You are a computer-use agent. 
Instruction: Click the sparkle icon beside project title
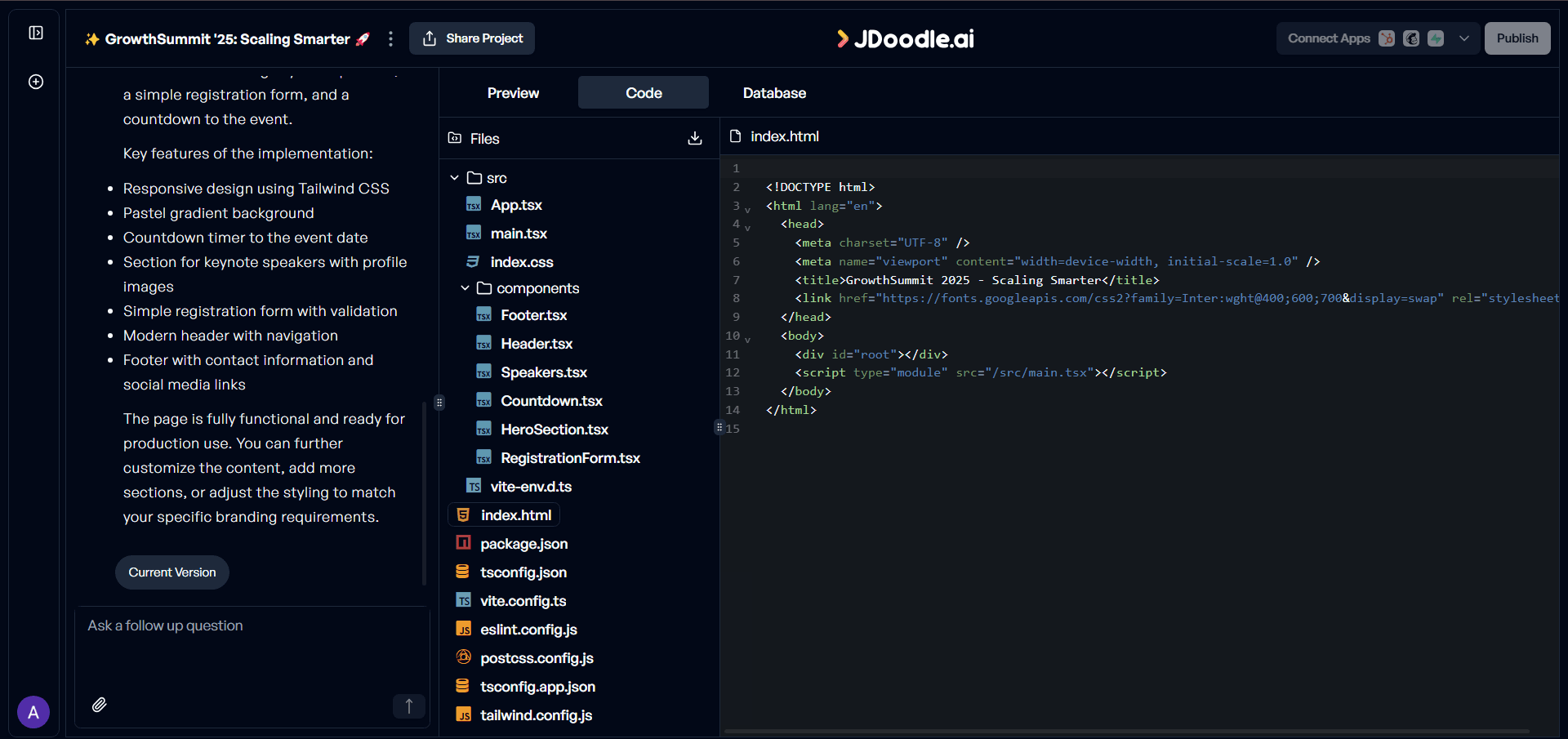(x=92, y=38)
